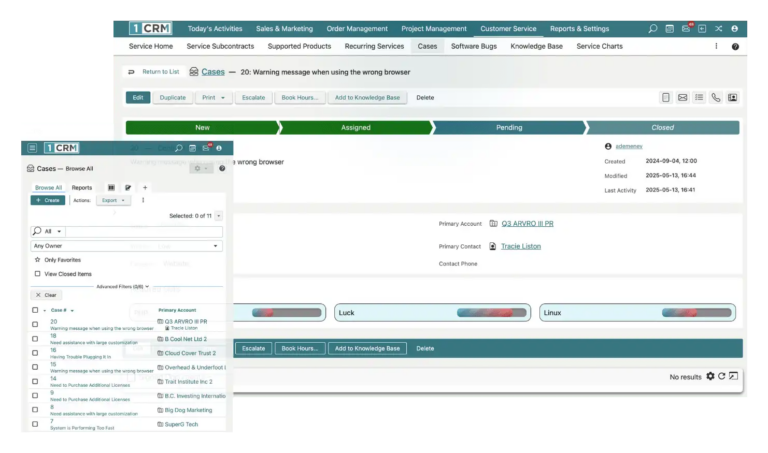Expand Advanced Filters section
768x453 pixels.
(x=122, y=286)
